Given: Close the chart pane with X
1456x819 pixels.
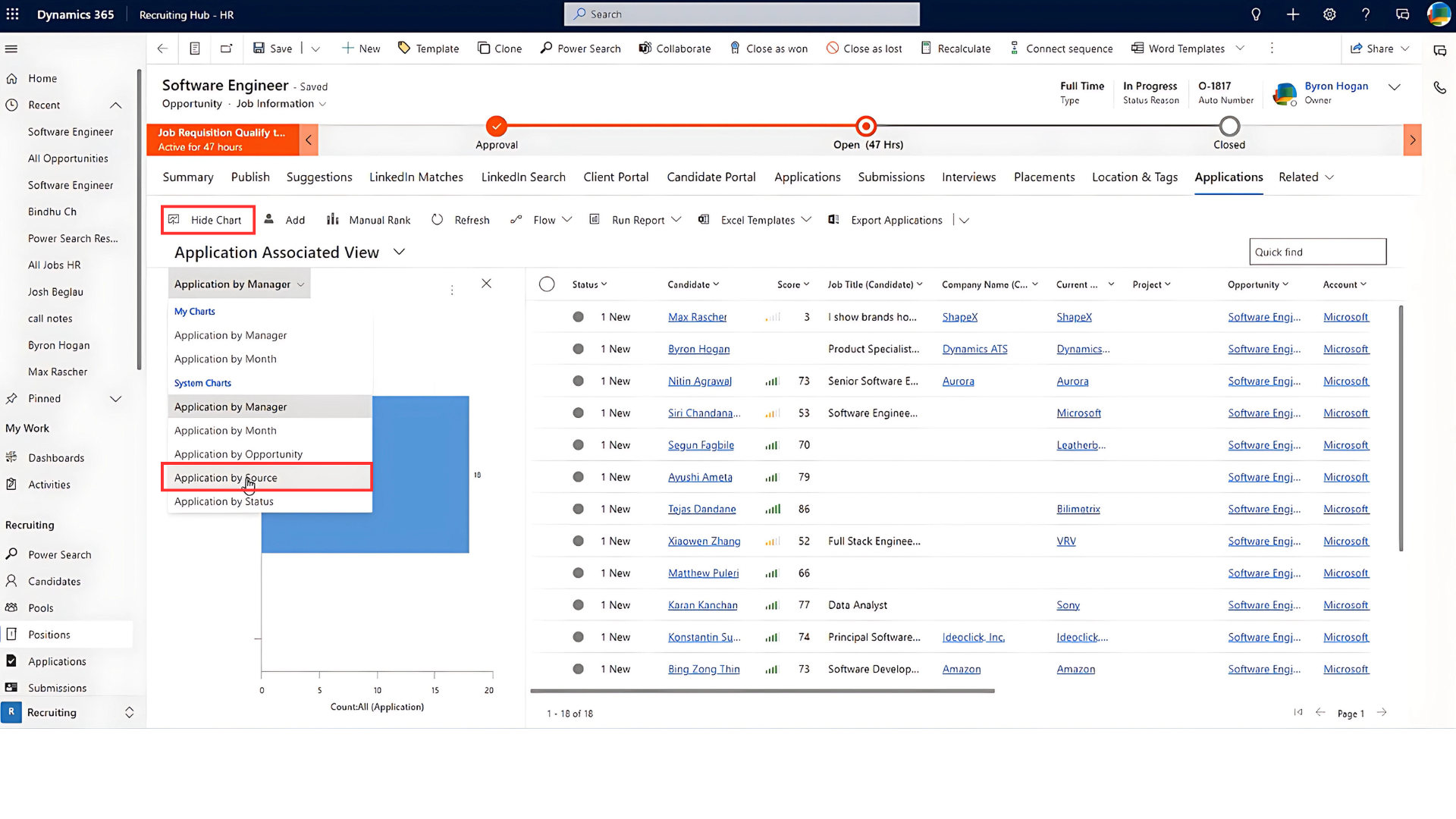Looking at the screenshot, I should [487, 284].
